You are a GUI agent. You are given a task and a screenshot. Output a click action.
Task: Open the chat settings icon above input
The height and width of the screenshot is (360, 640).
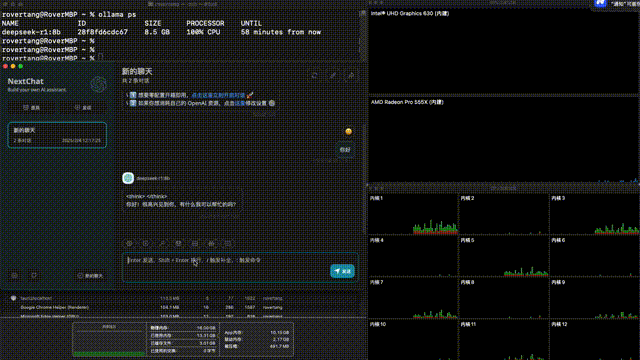click(129, 243)
